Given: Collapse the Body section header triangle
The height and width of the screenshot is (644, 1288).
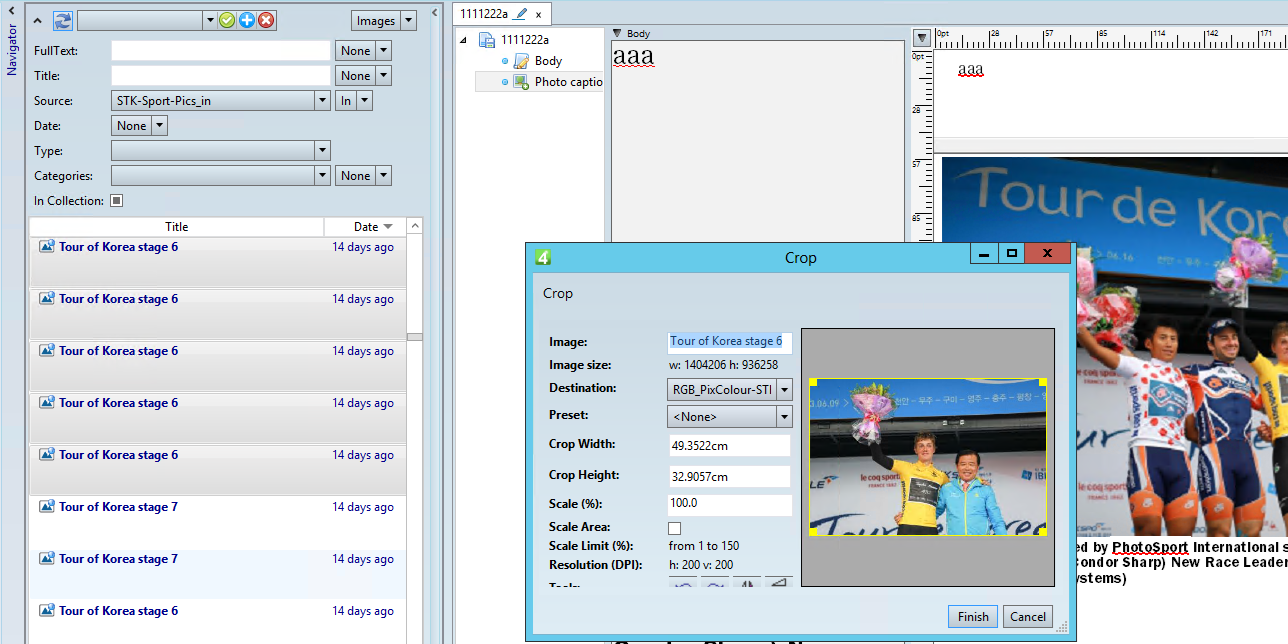Looking at the screenshot, I should (618, 33).
